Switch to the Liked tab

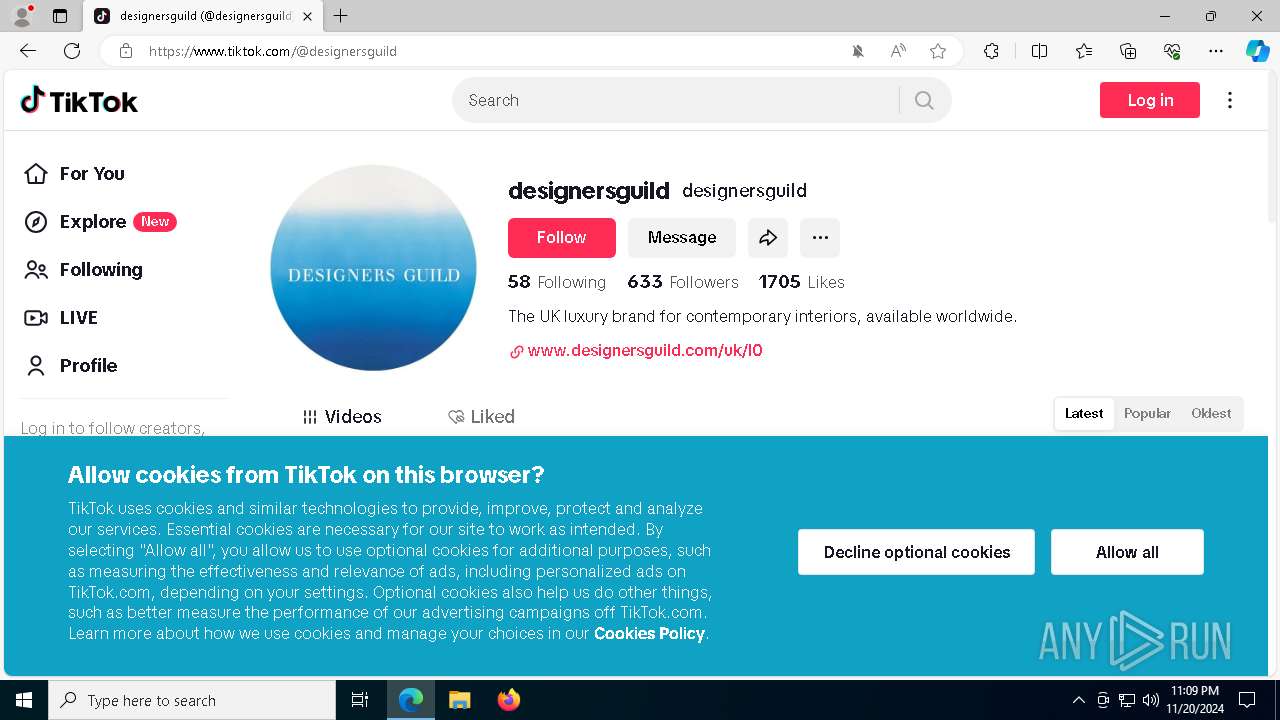[481, 416]
